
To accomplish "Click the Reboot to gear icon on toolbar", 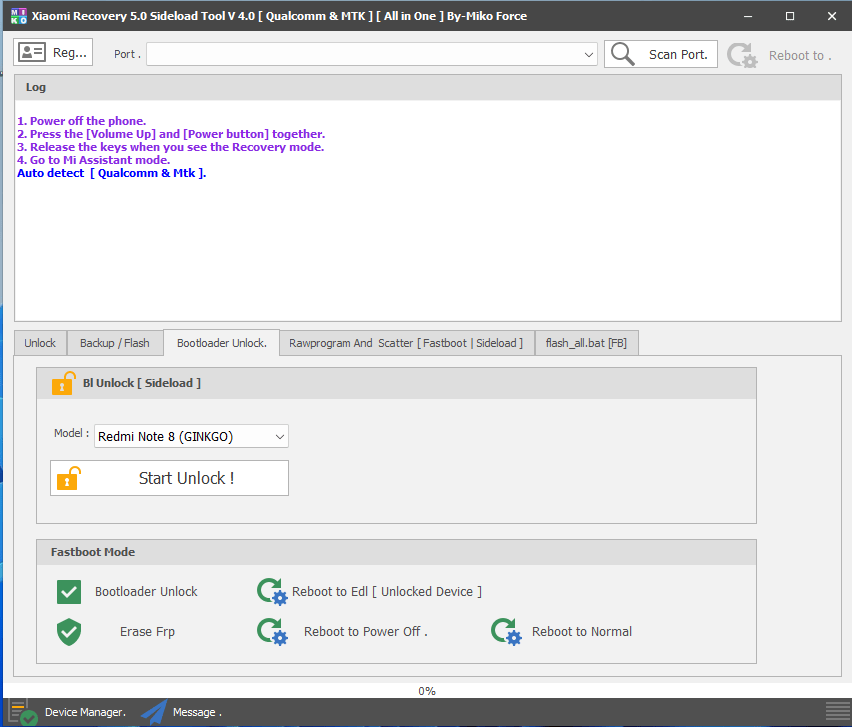I will click(742, 55).
